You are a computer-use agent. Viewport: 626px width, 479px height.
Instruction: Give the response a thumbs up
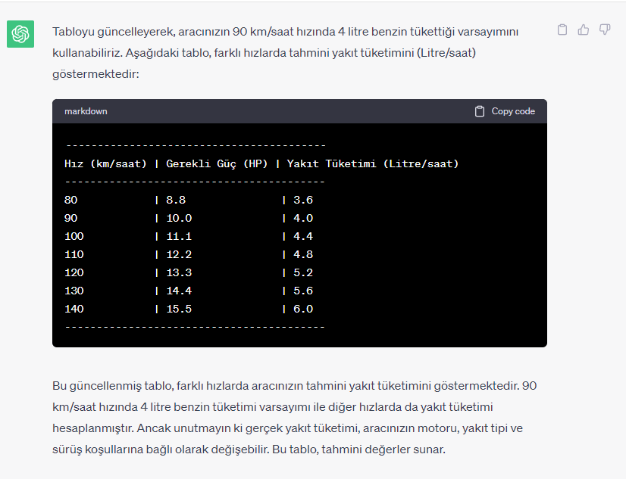[583, 30]
